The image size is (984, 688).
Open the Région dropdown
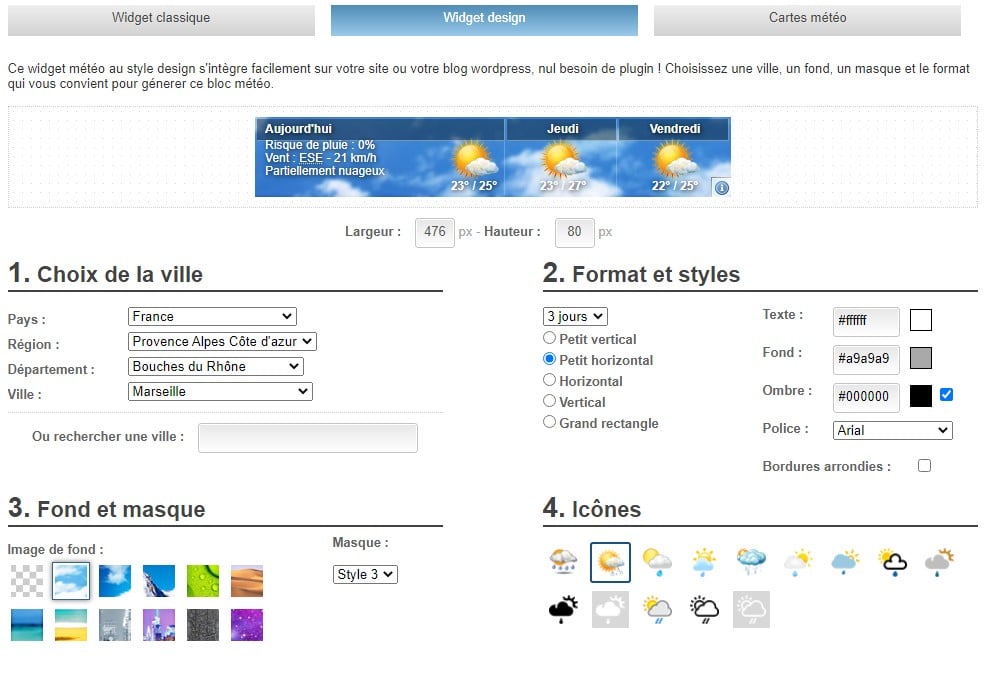coord(222,341)
